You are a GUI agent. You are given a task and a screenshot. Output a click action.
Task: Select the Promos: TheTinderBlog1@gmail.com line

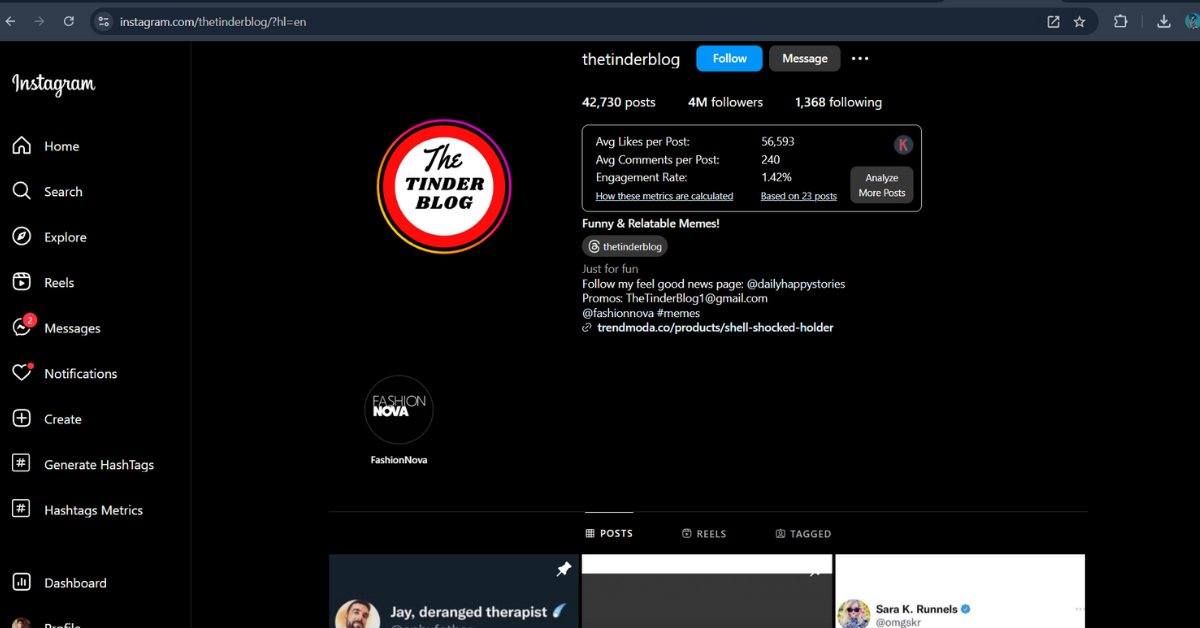(x=675, y=298)
